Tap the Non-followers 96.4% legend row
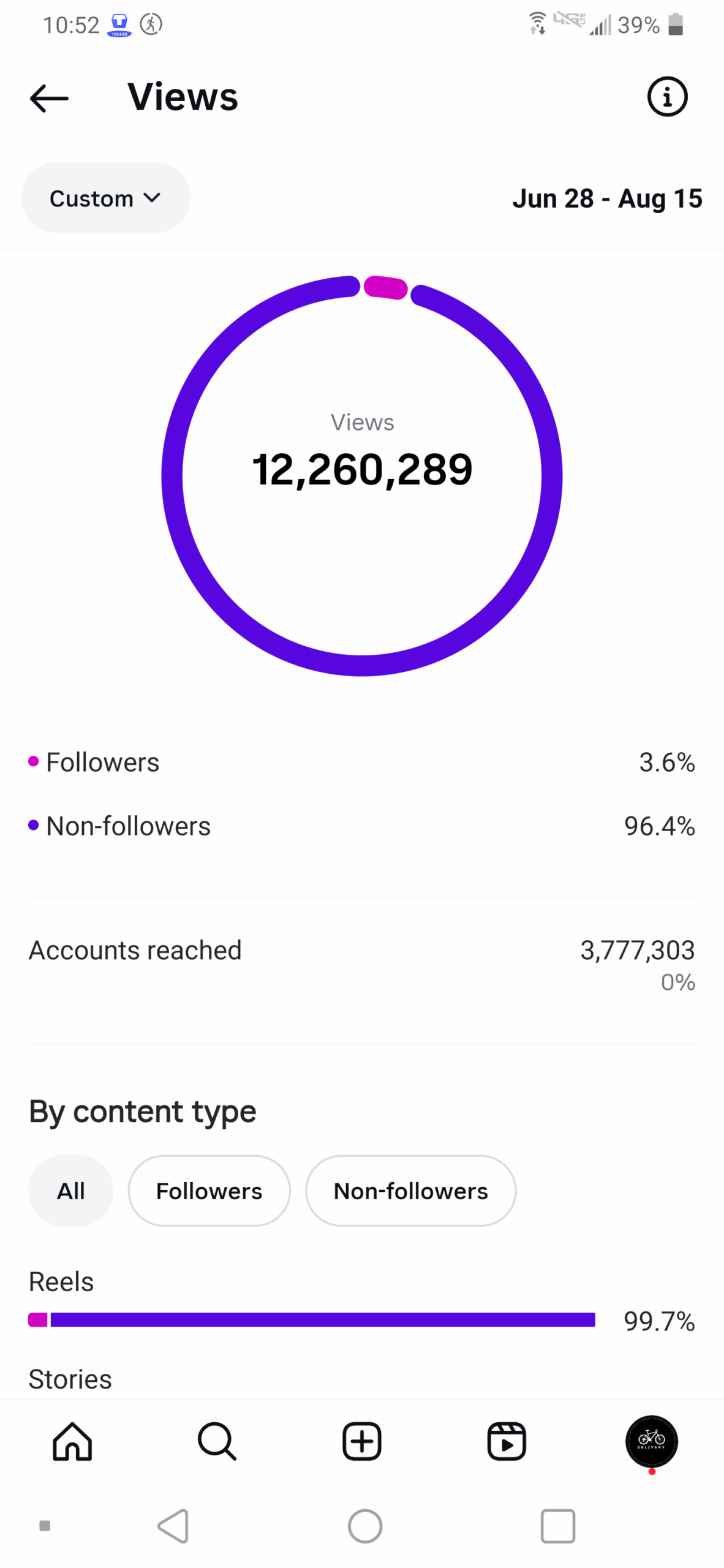The image size is (724, 1568). click(361, 826)
